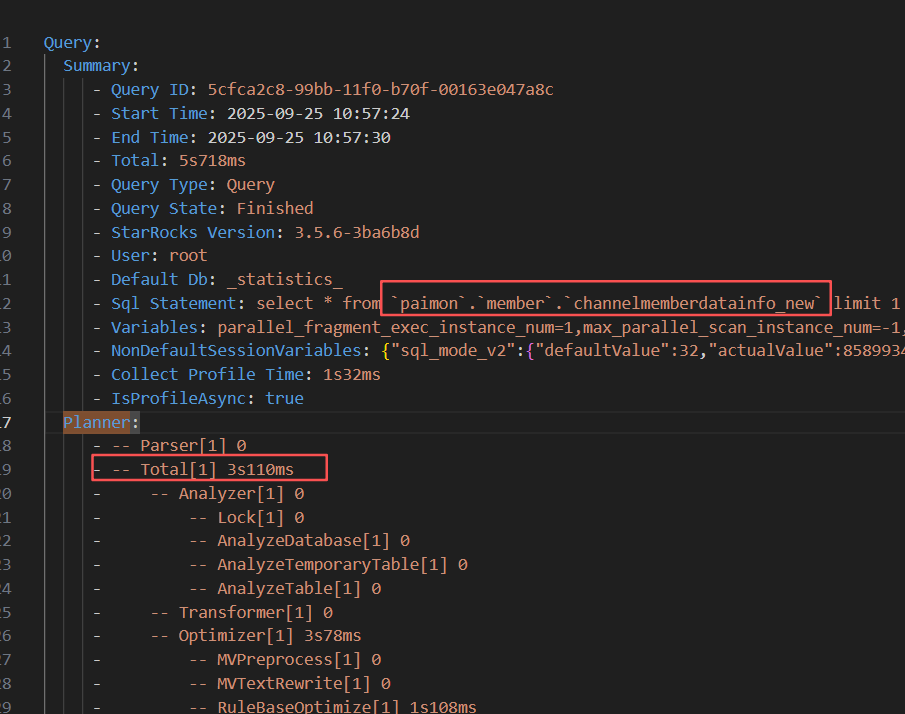The width and height of the screenshot is (905, 714).
Task: Click the Optimizer[1] 3s78ms entry
Action: tap(270, 636)
